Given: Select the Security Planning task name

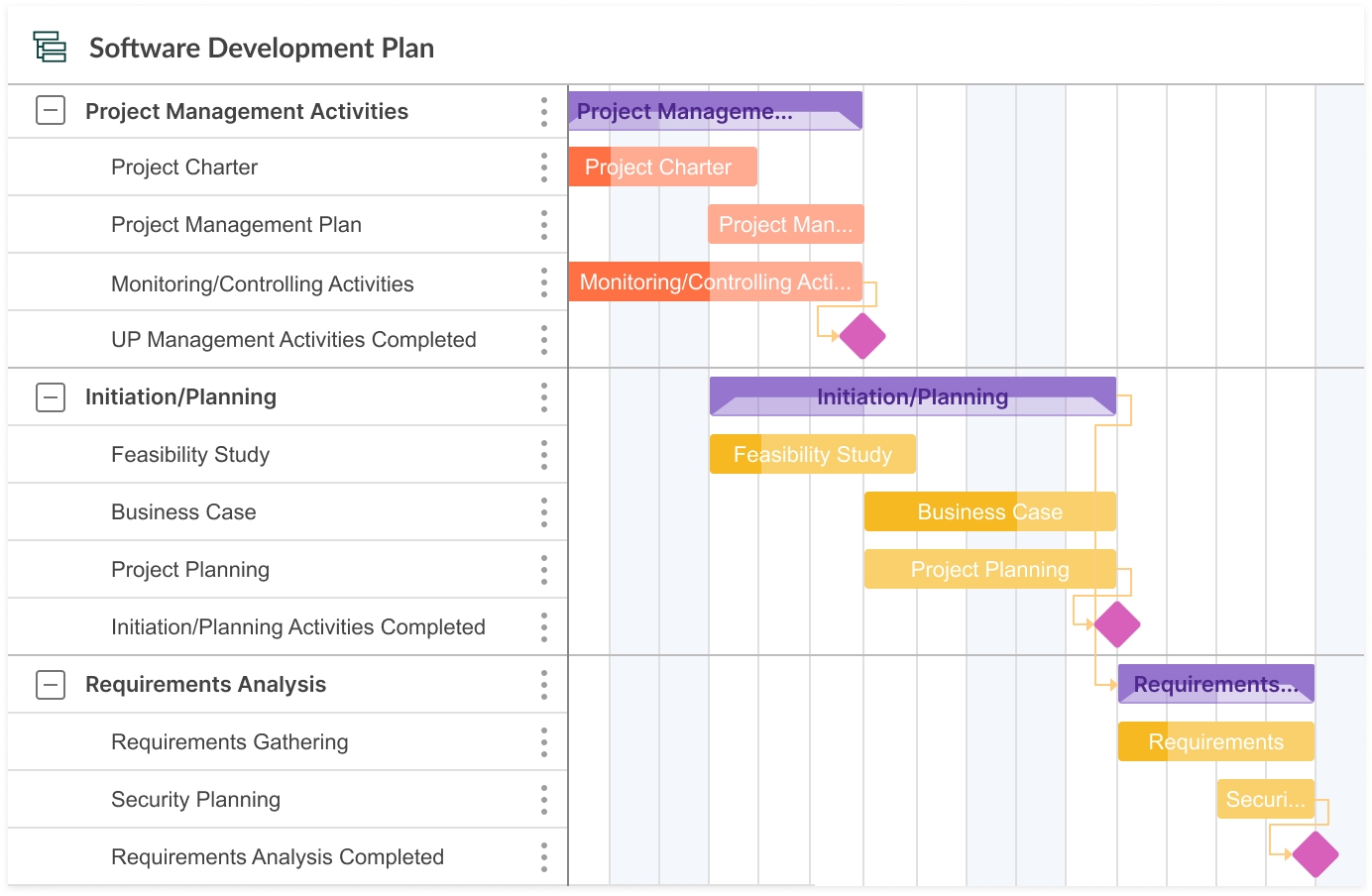Looking at the screenshot, I should (x=195, y=800).
